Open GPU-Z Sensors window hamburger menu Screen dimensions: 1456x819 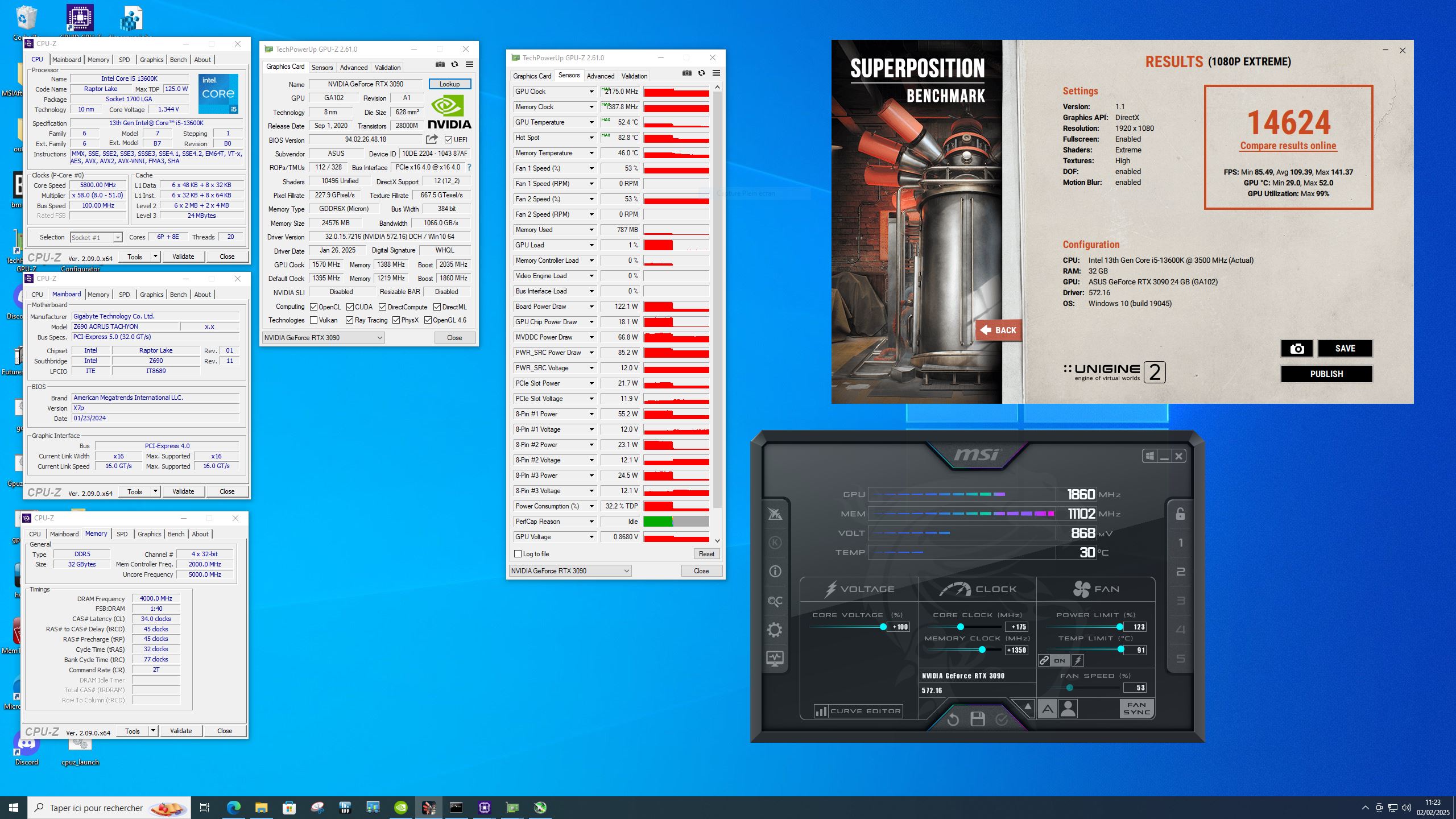point(716,73)
